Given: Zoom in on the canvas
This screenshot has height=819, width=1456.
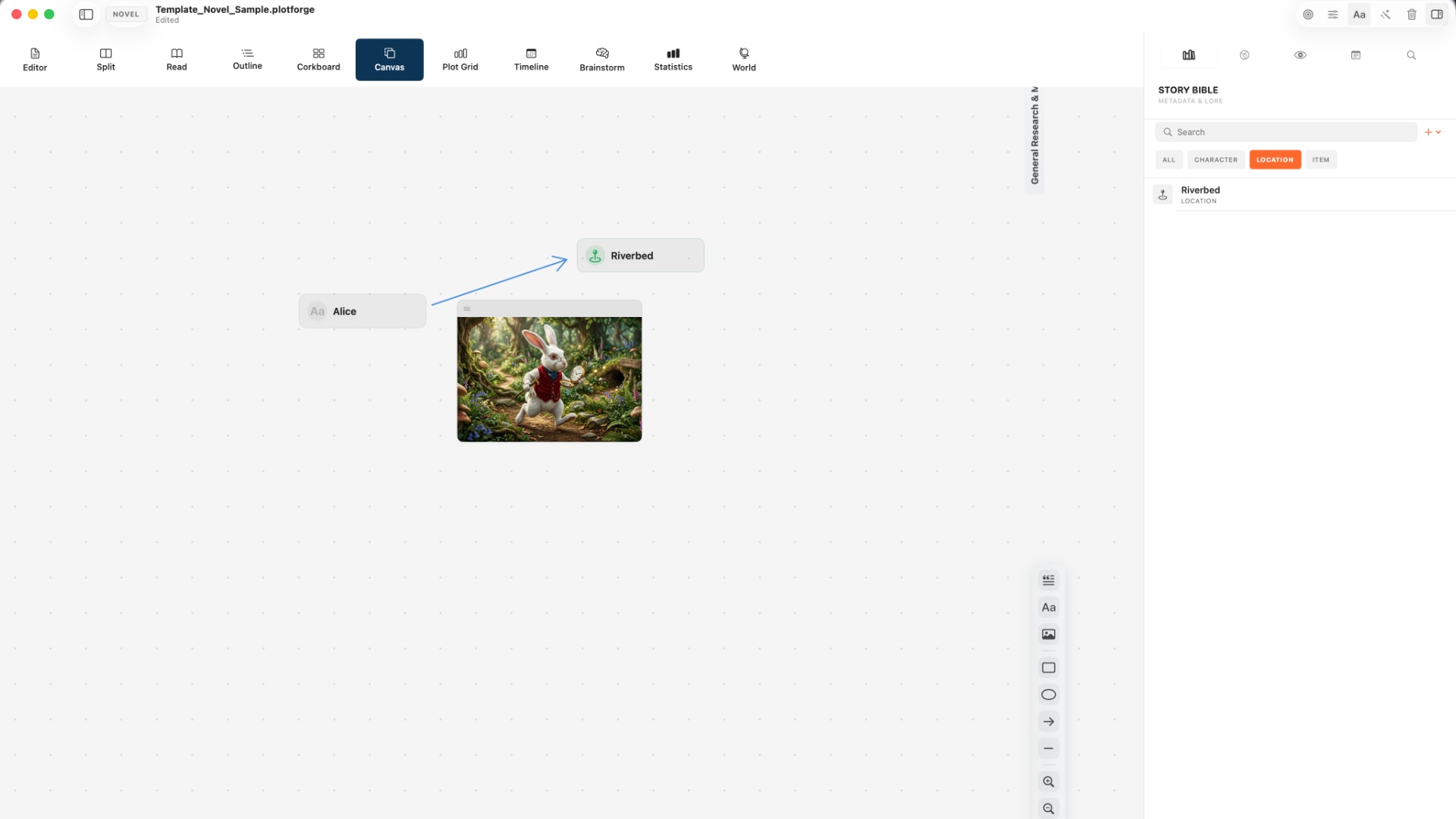Looking at the screenshot, I should (x=1049, y=782).
